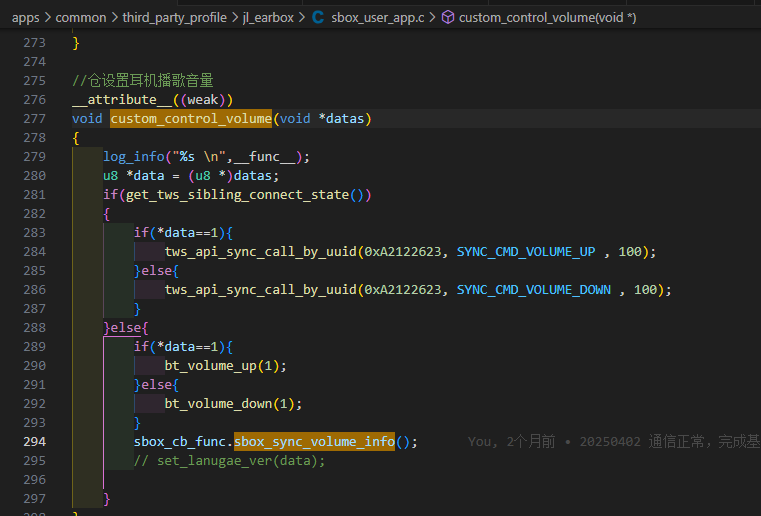761x516 pixels.
Task: Select line number 294 in the gutter
Action: coord(34,442)
